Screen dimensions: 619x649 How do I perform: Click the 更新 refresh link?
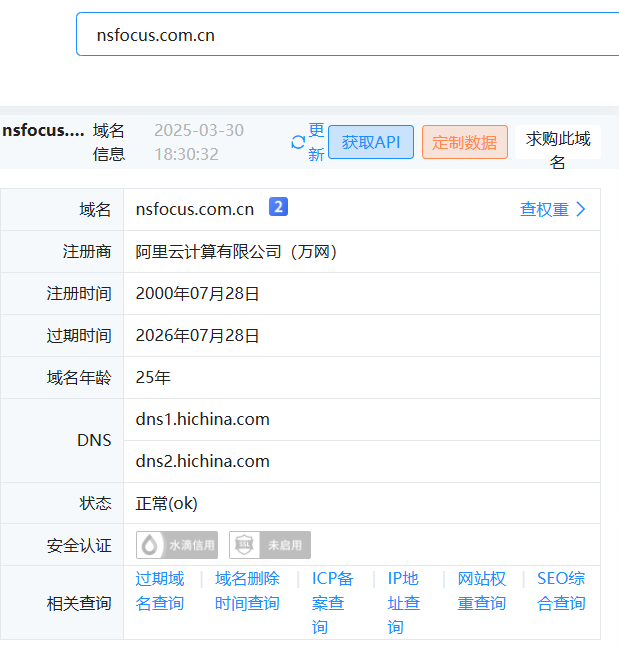click(316, 142)
